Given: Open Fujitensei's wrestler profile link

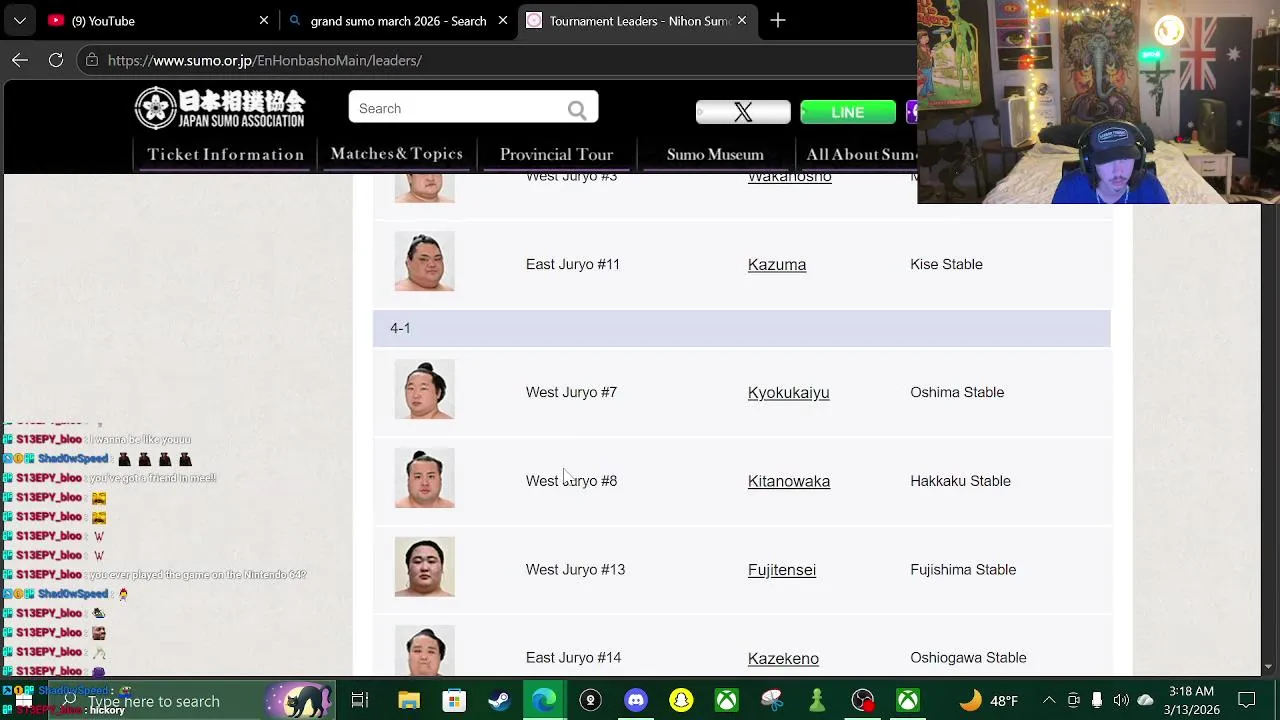Looking at the screenshot, I should pos(782,570).
